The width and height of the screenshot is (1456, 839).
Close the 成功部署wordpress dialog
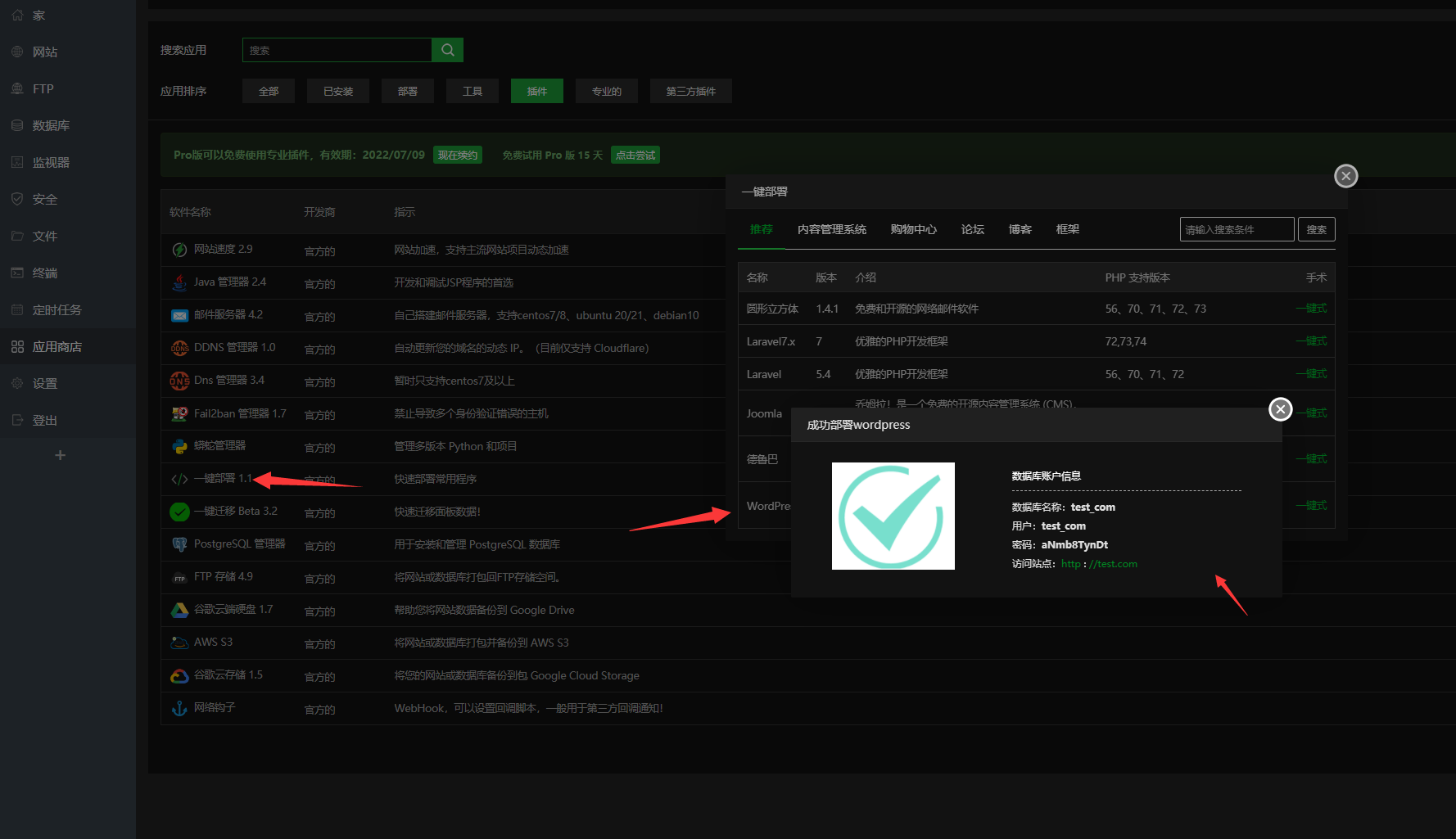1280,409
